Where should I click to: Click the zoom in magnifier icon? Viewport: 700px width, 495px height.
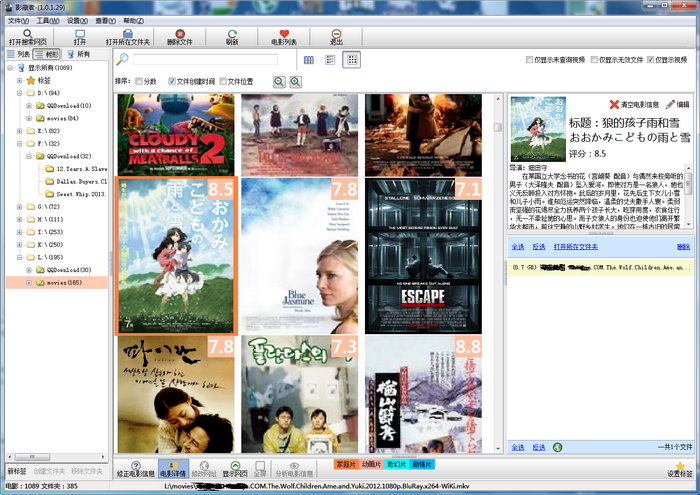click(296, 81)
